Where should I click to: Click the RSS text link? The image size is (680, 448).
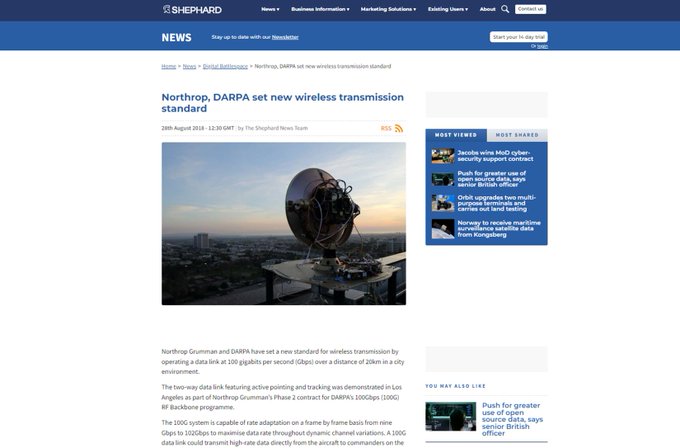pos(386,128)
